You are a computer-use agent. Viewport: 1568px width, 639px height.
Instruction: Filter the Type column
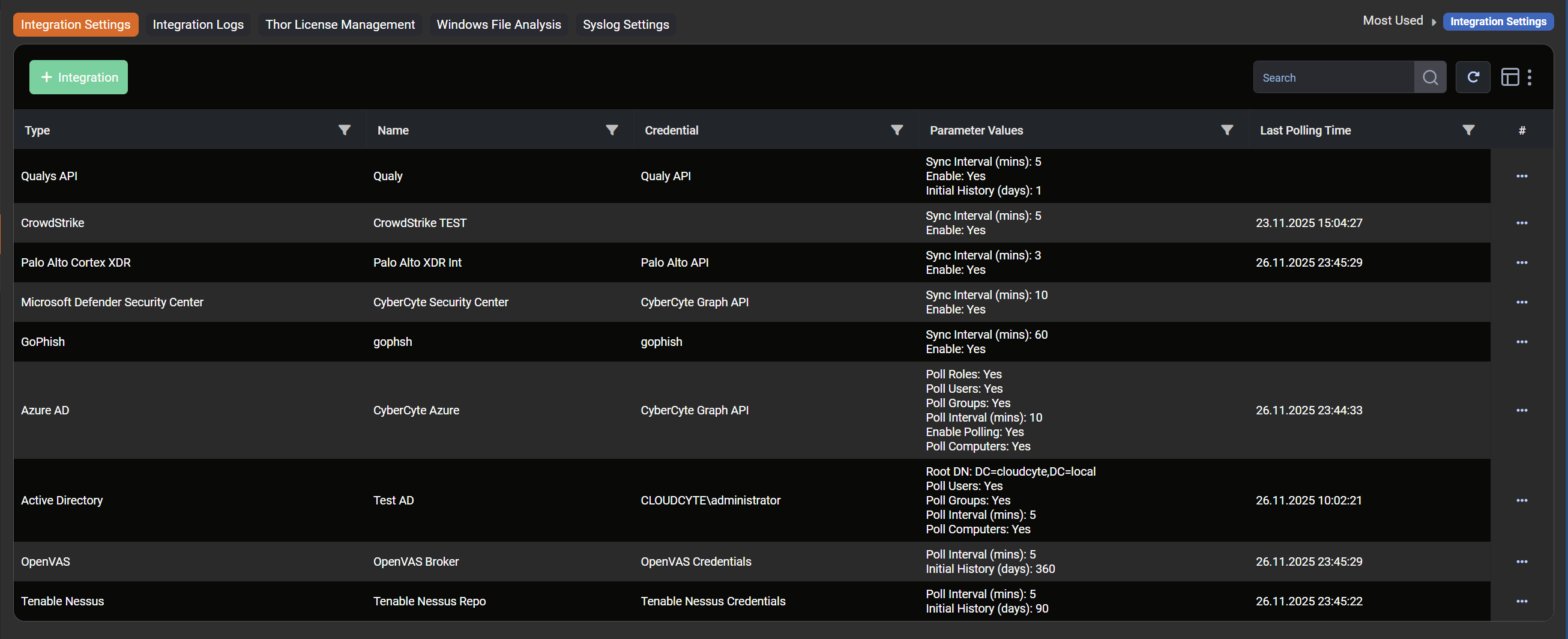pos(344,130)
